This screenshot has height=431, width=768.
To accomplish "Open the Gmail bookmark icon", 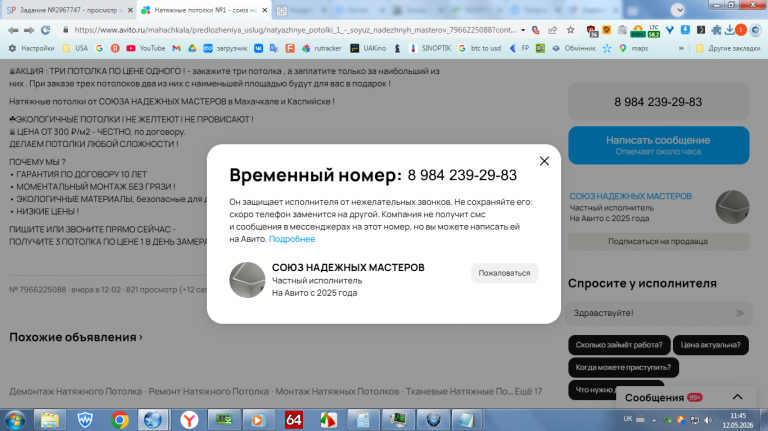I will [x=176, y=48].
